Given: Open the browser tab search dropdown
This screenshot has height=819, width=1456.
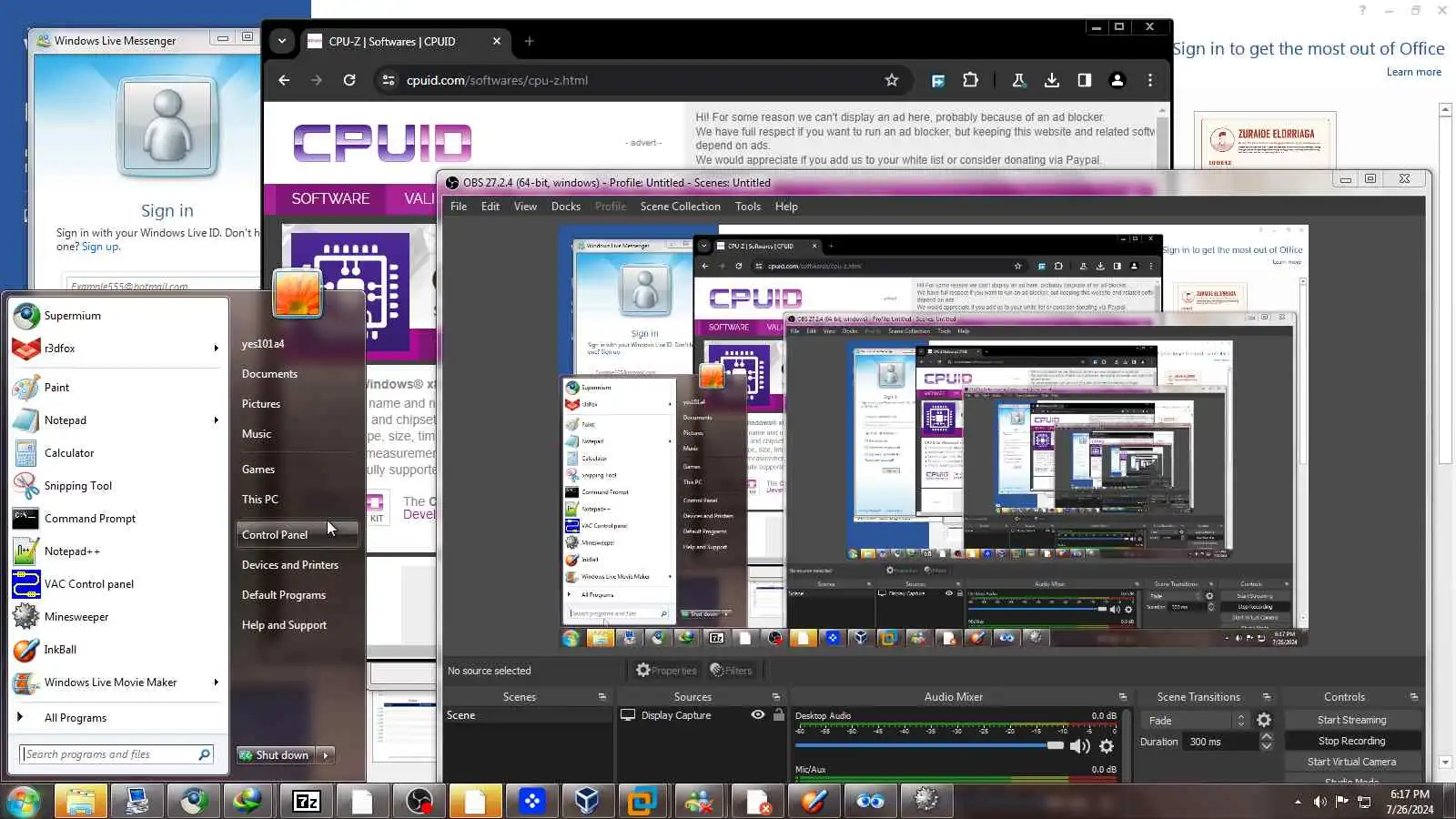Looking at the screenshot, I should coord(282,41).
